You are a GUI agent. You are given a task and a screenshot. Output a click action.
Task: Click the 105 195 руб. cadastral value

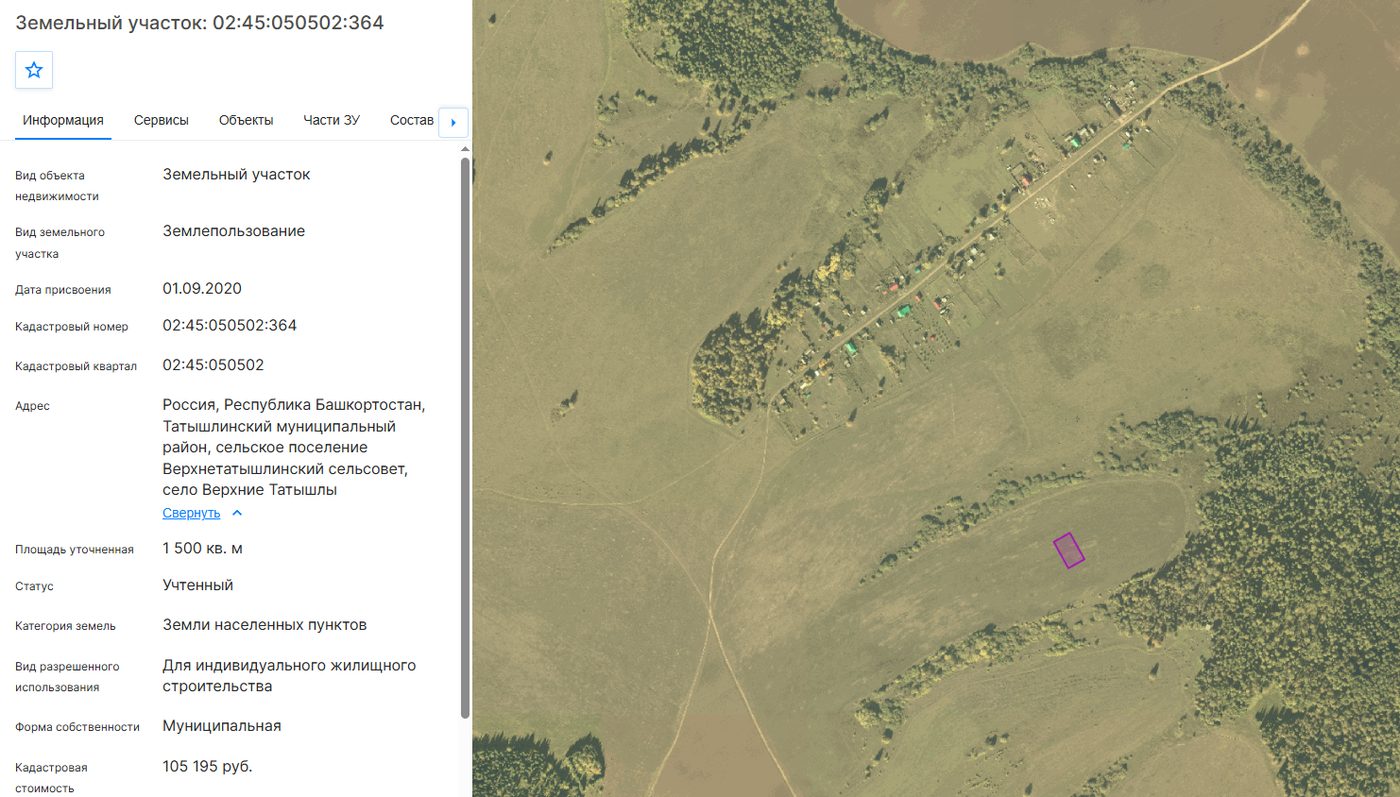coord(208,766)
